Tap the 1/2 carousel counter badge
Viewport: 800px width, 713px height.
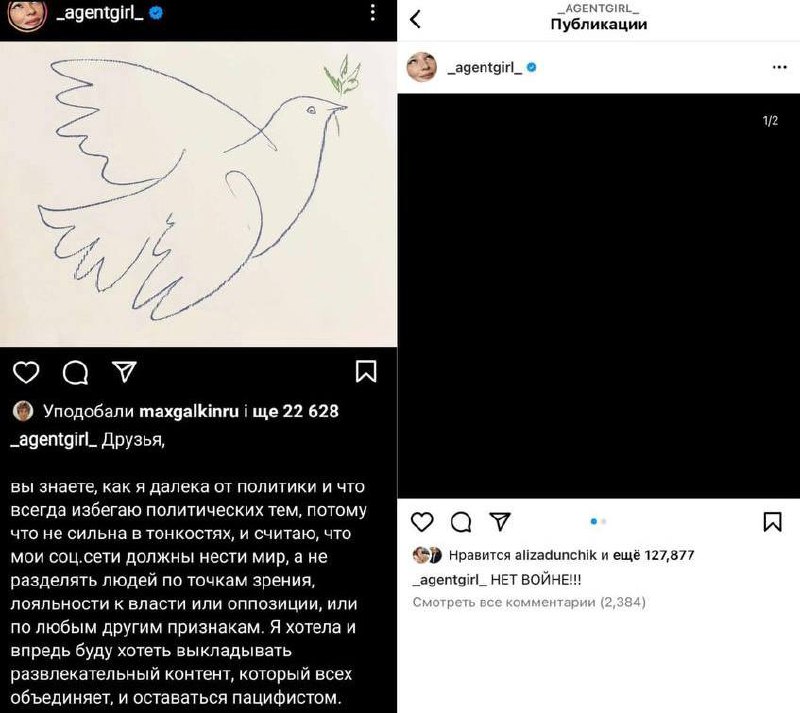click(770, 120)
